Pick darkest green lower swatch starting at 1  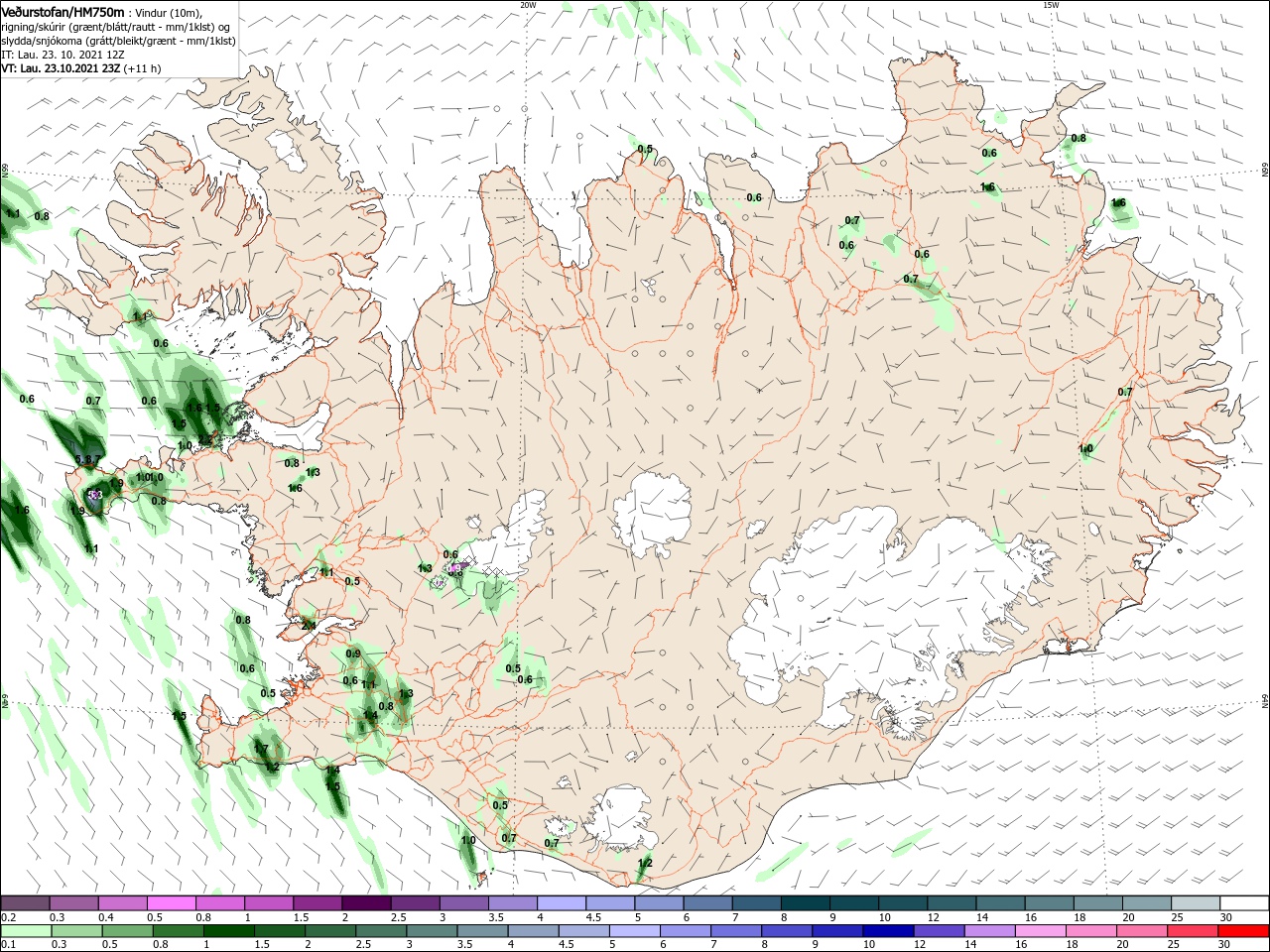[228, 931]
